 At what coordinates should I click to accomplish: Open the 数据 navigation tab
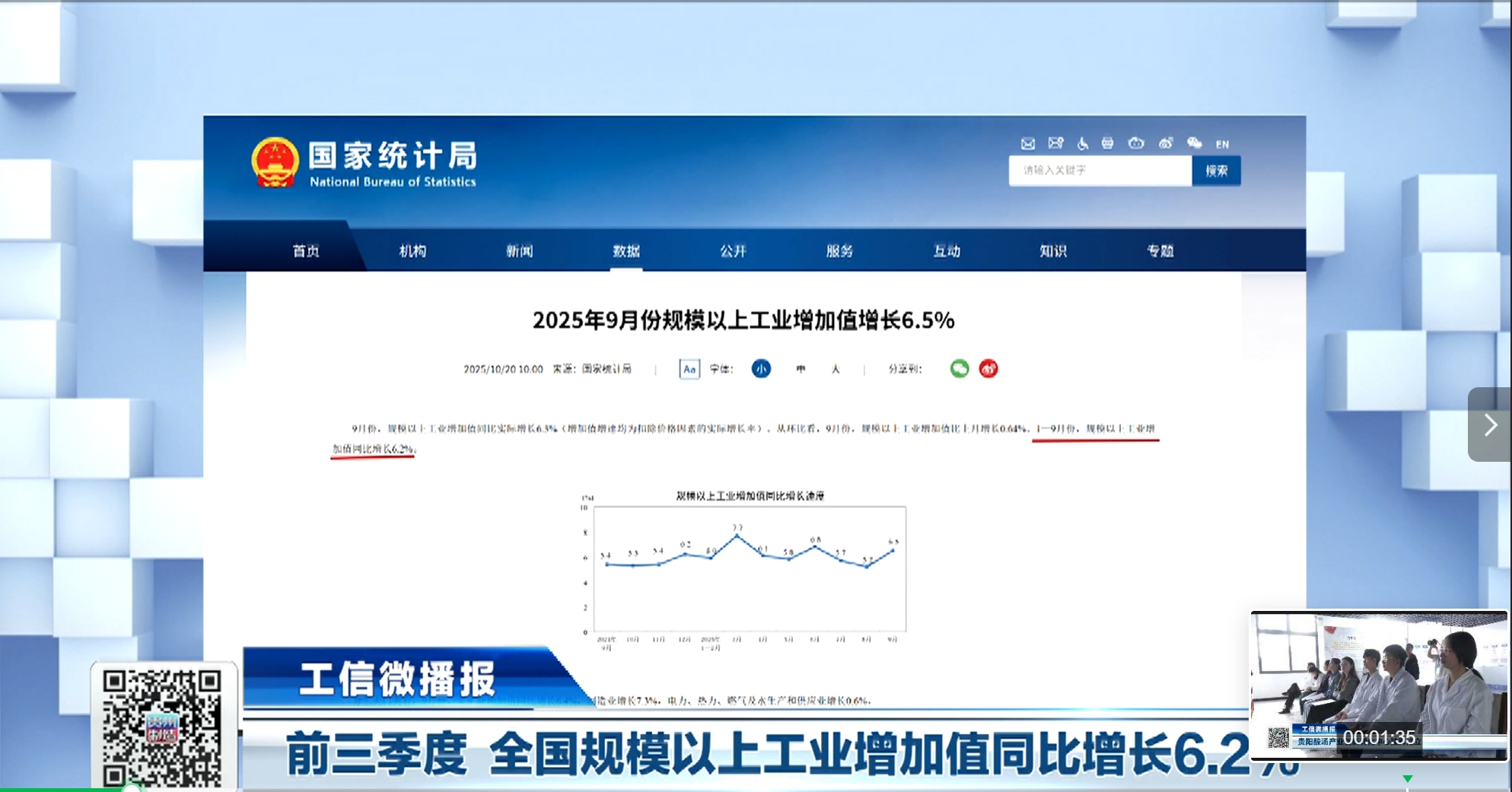[626, 251]
